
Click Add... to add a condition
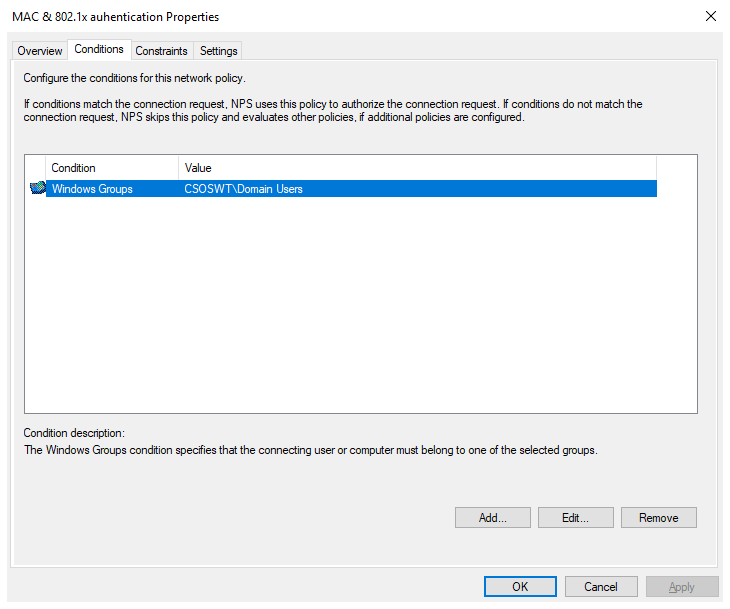(492, 517)
